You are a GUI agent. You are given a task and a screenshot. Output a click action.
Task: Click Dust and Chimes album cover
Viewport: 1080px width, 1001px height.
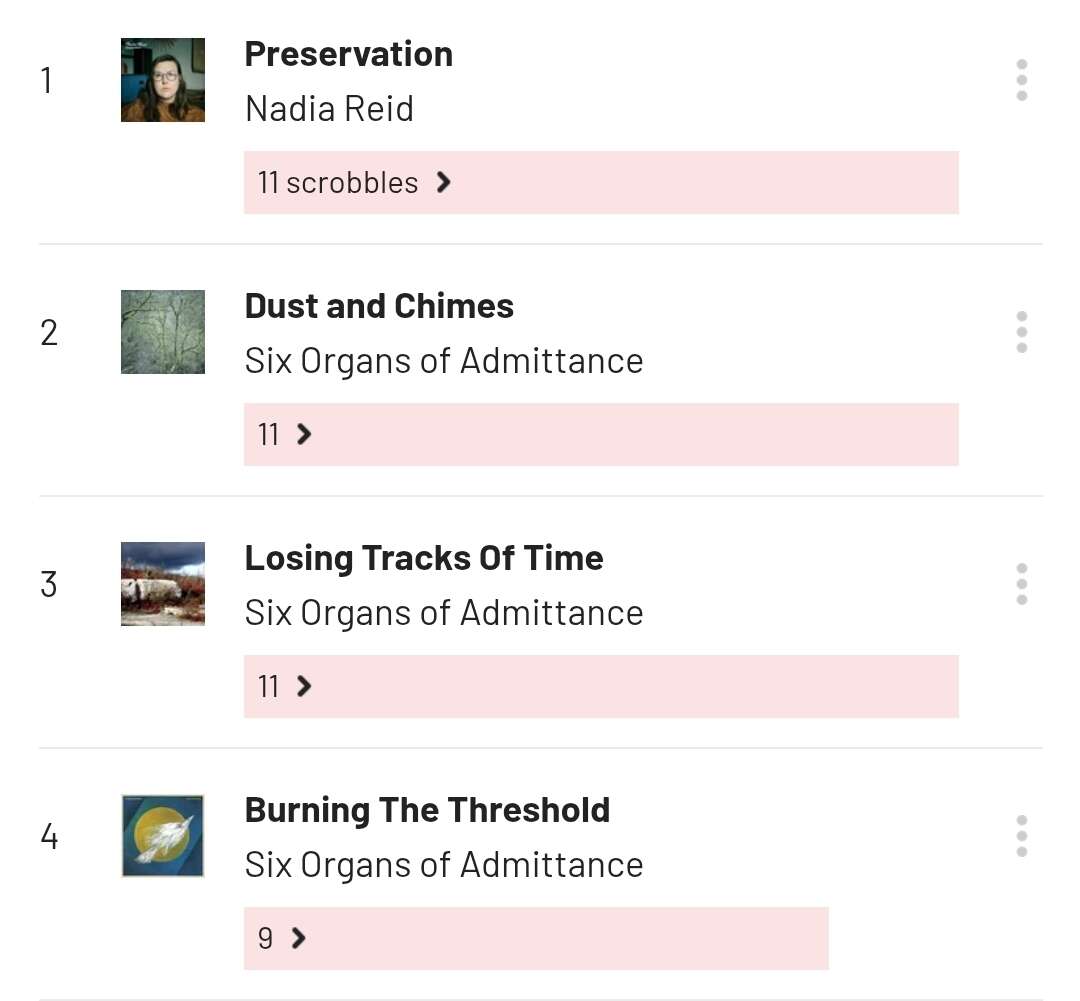(163, 332)
